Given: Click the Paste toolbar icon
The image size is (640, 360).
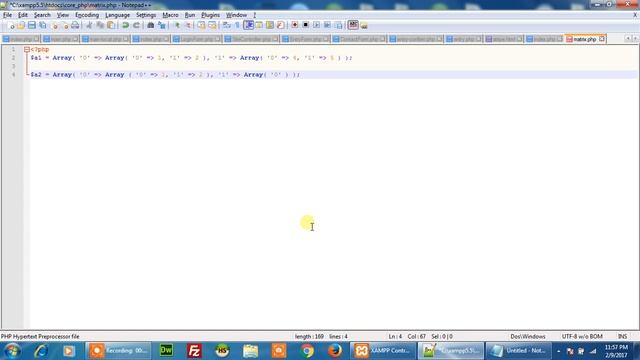Looking at the screenshot, I should [x=111, y=25].
